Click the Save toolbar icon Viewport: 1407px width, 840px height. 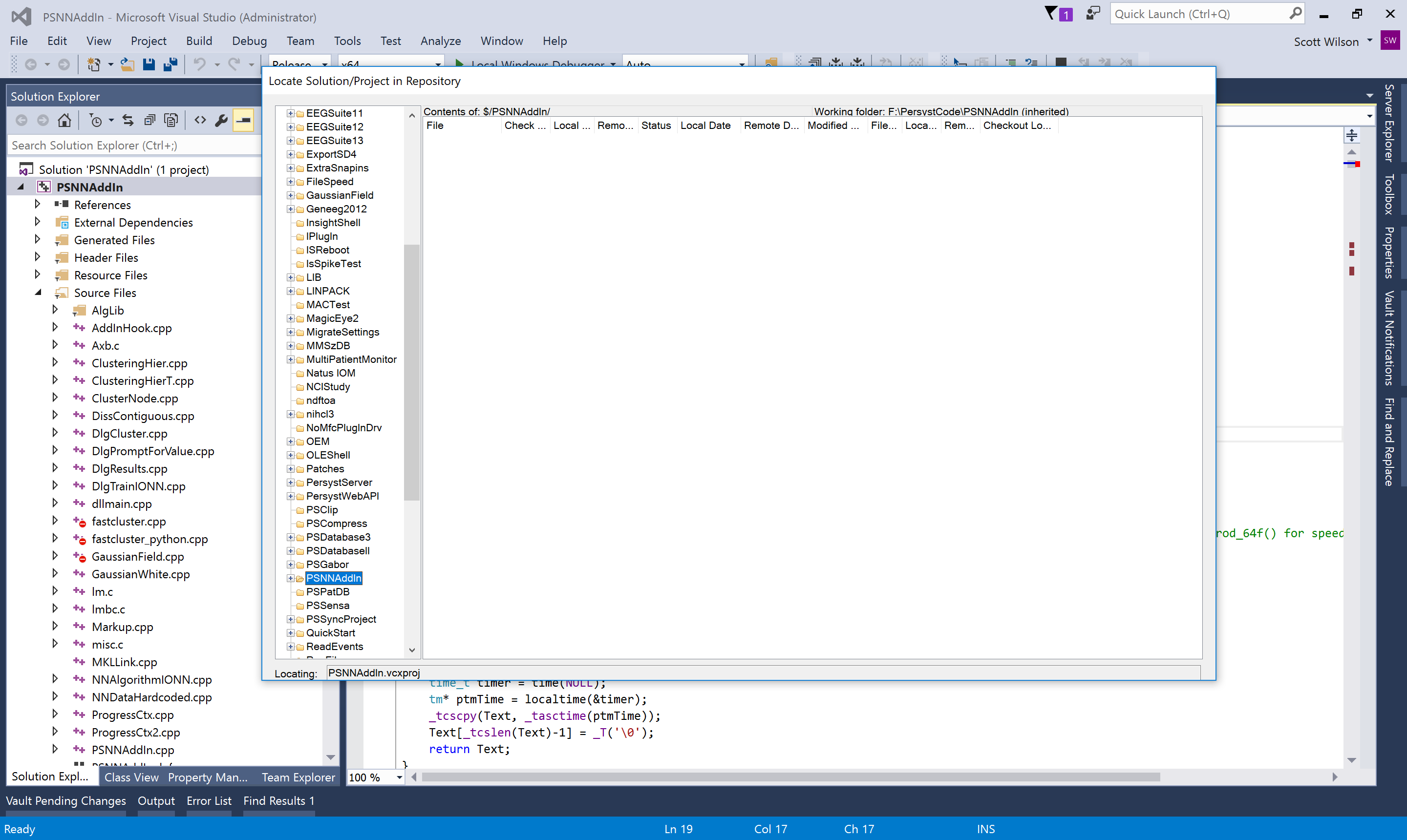(x=149, y=64)
